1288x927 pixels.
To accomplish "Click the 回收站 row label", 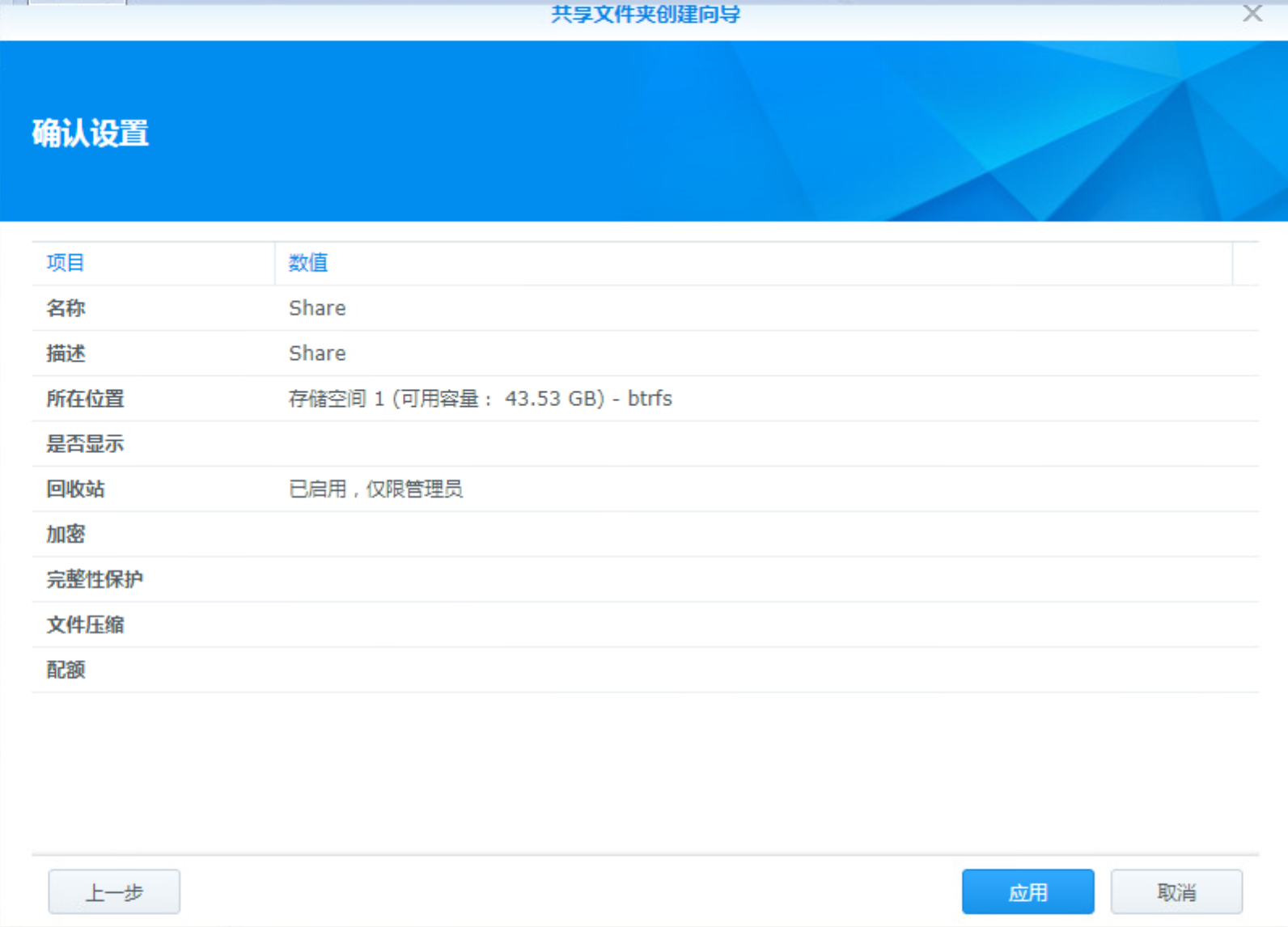I will pos(75,489).
